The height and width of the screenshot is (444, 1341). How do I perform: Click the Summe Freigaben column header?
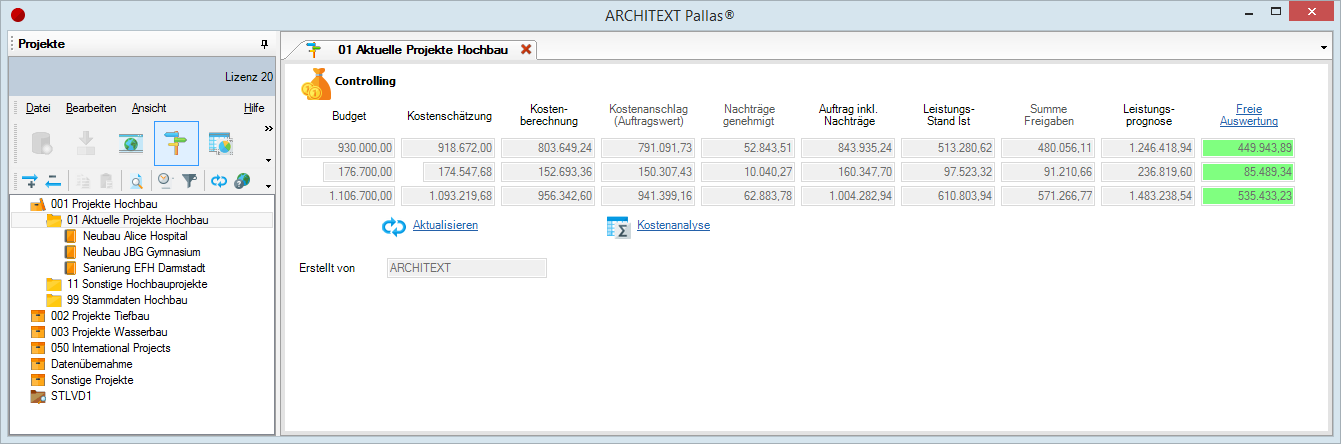(1048, 115)
